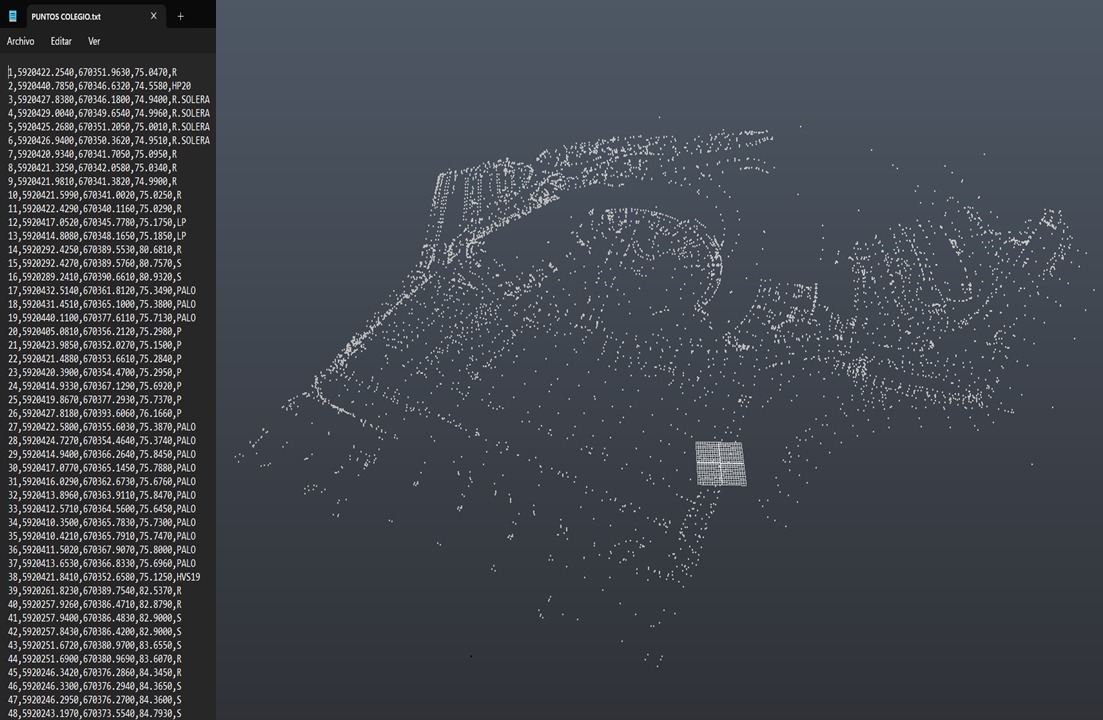1103x720 pixels.
Task: Click the Notepad app icon beside the tab
Action: (x=13, y=16)
